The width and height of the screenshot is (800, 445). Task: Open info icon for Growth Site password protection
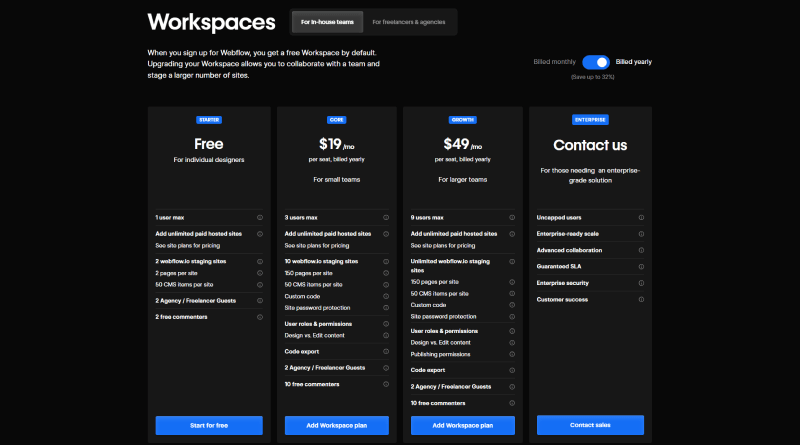pyautogui.click(x=512, y=316)
